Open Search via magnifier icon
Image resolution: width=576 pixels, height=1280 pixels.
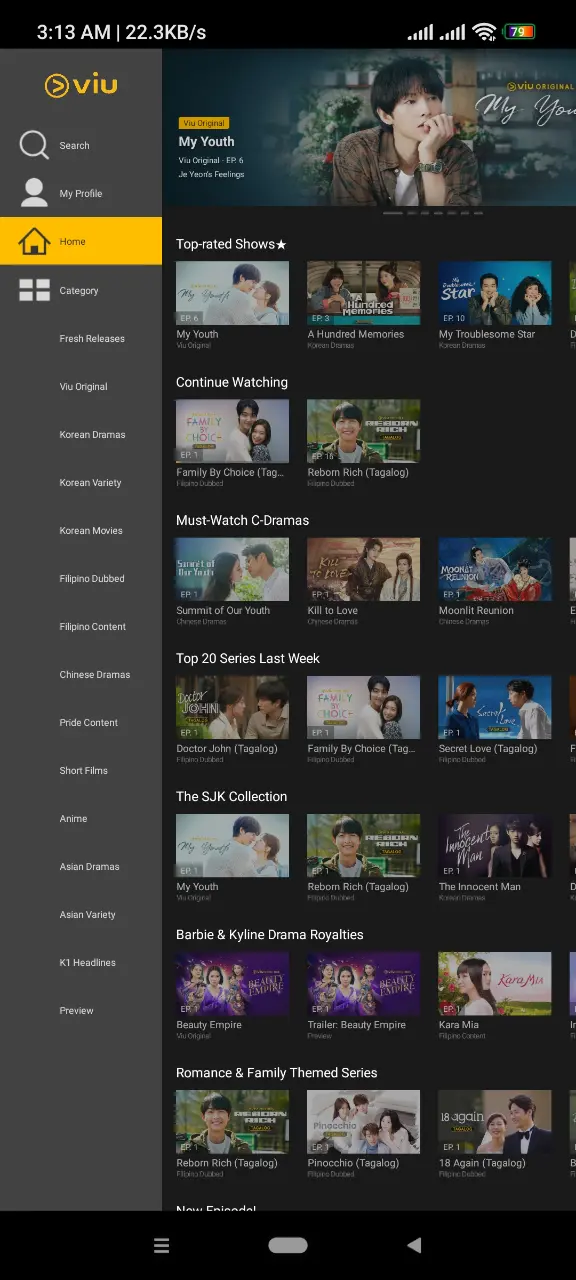34,145
